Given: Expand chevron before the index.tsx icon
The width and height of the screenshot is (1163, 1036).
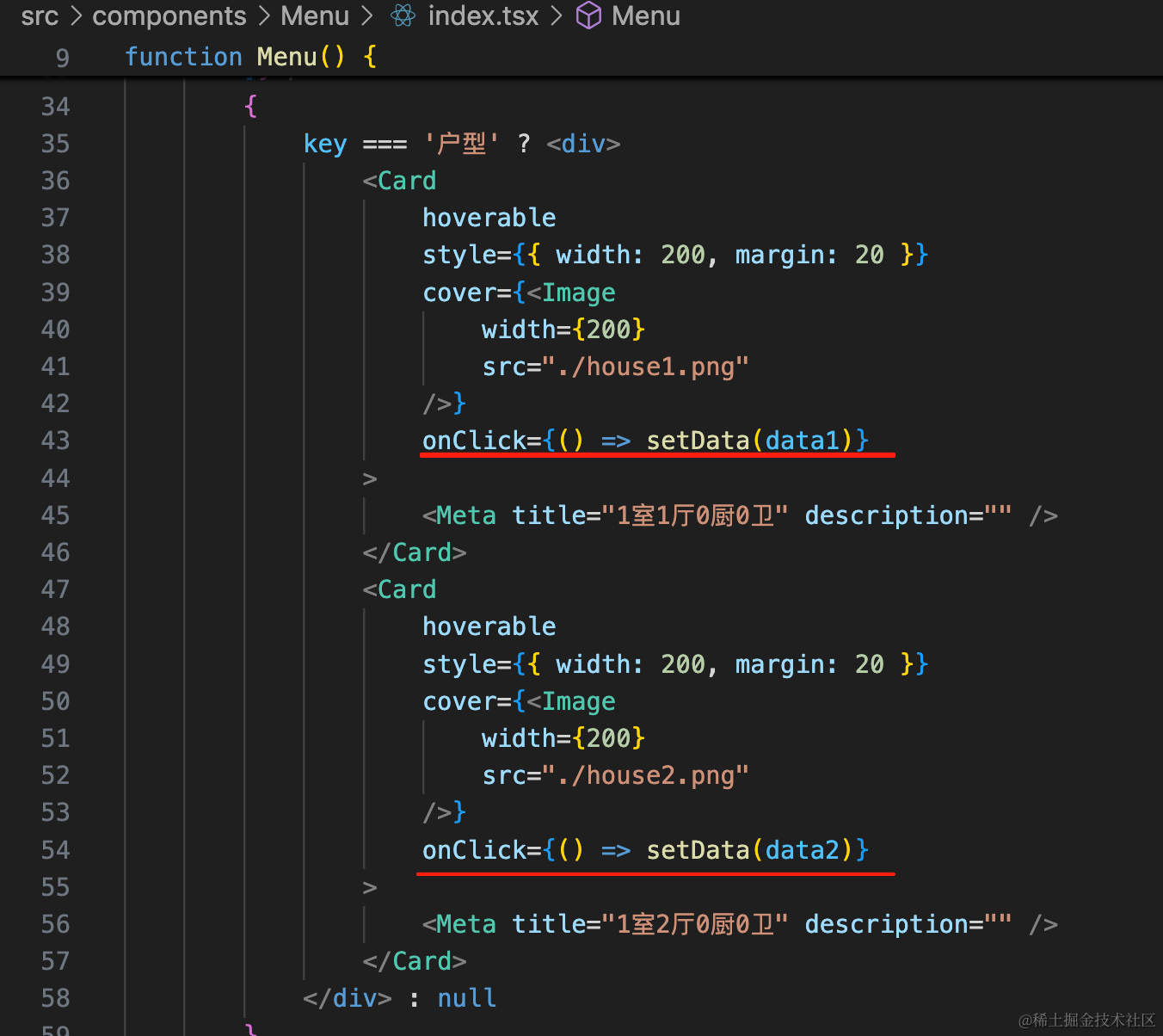Looking at the screenshot, I should [x=368, y=15].
